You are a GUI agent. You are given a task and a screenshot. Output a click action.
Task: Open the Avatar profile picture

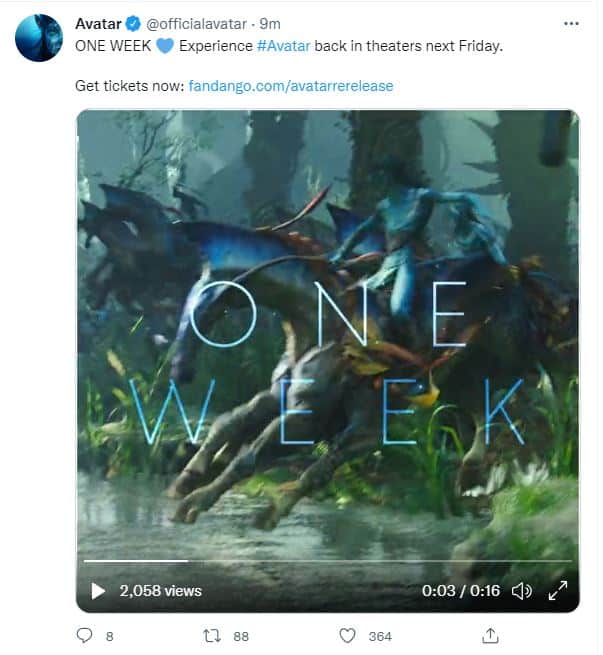39,38
